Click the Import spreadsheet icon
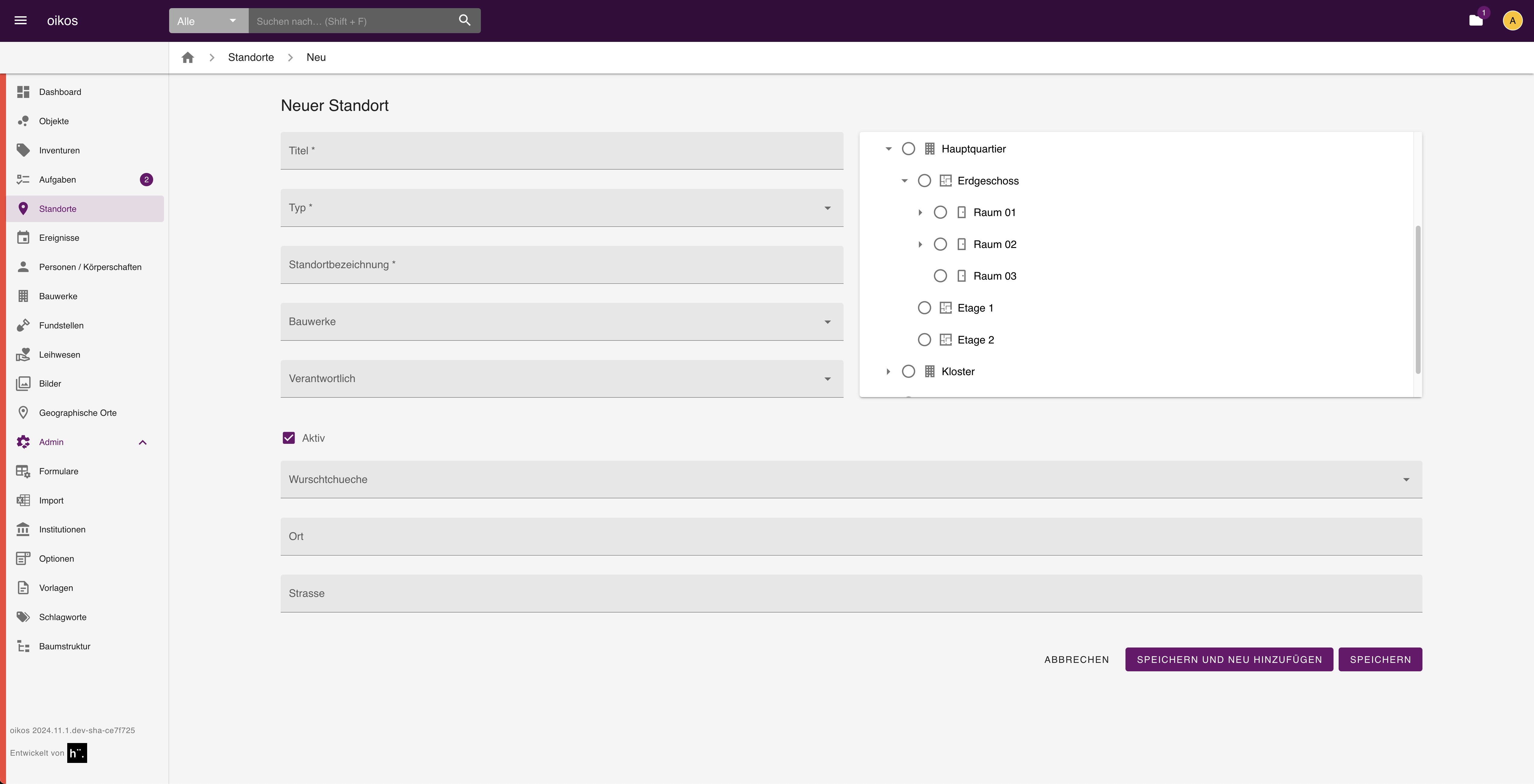Viewport: 1534px width, 784px height. [x=23, y=500]
